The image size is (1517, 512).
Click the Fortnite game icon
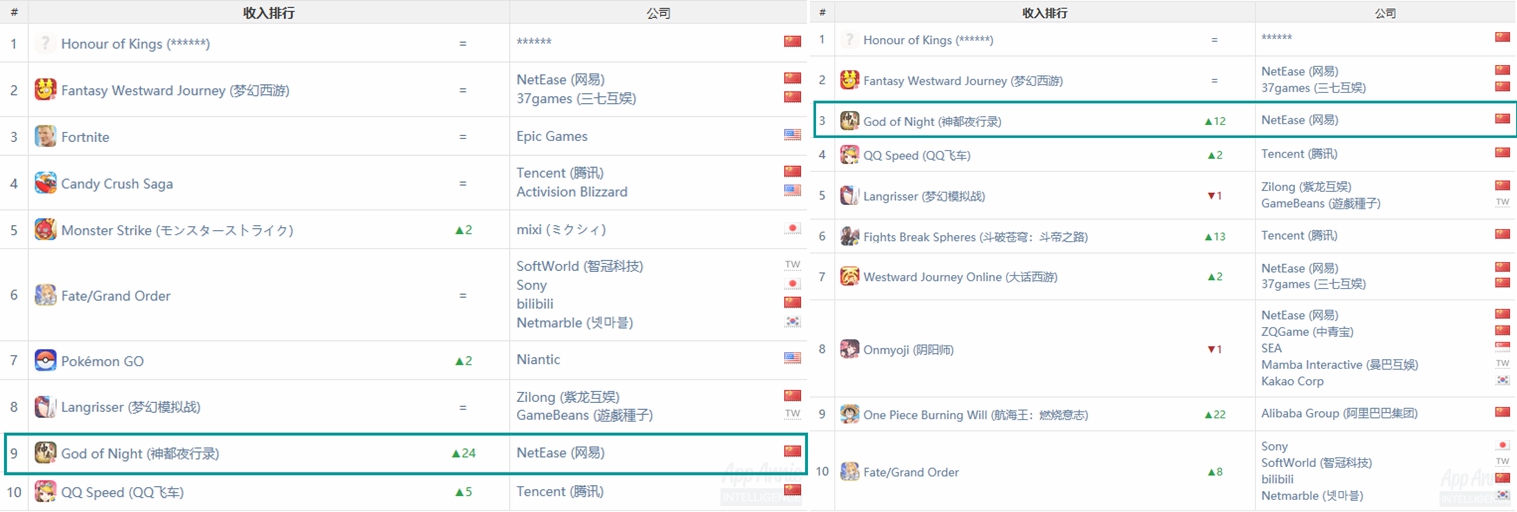coord(45,136)
